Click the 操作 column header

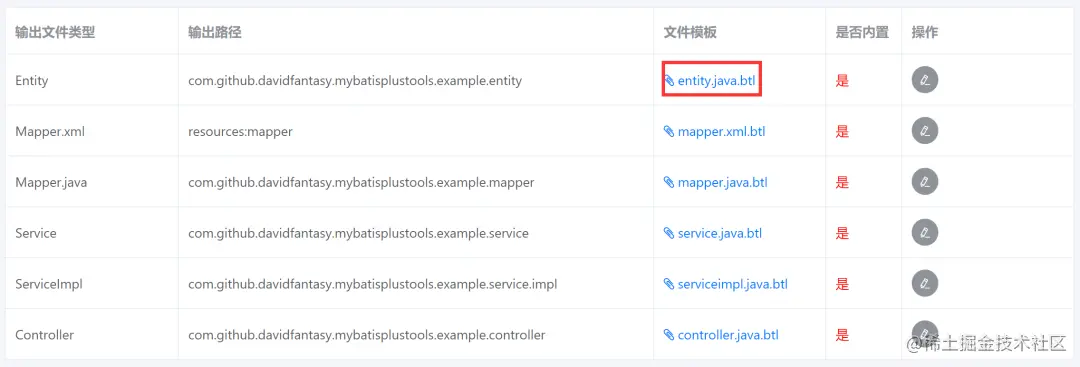coord(924,32)
